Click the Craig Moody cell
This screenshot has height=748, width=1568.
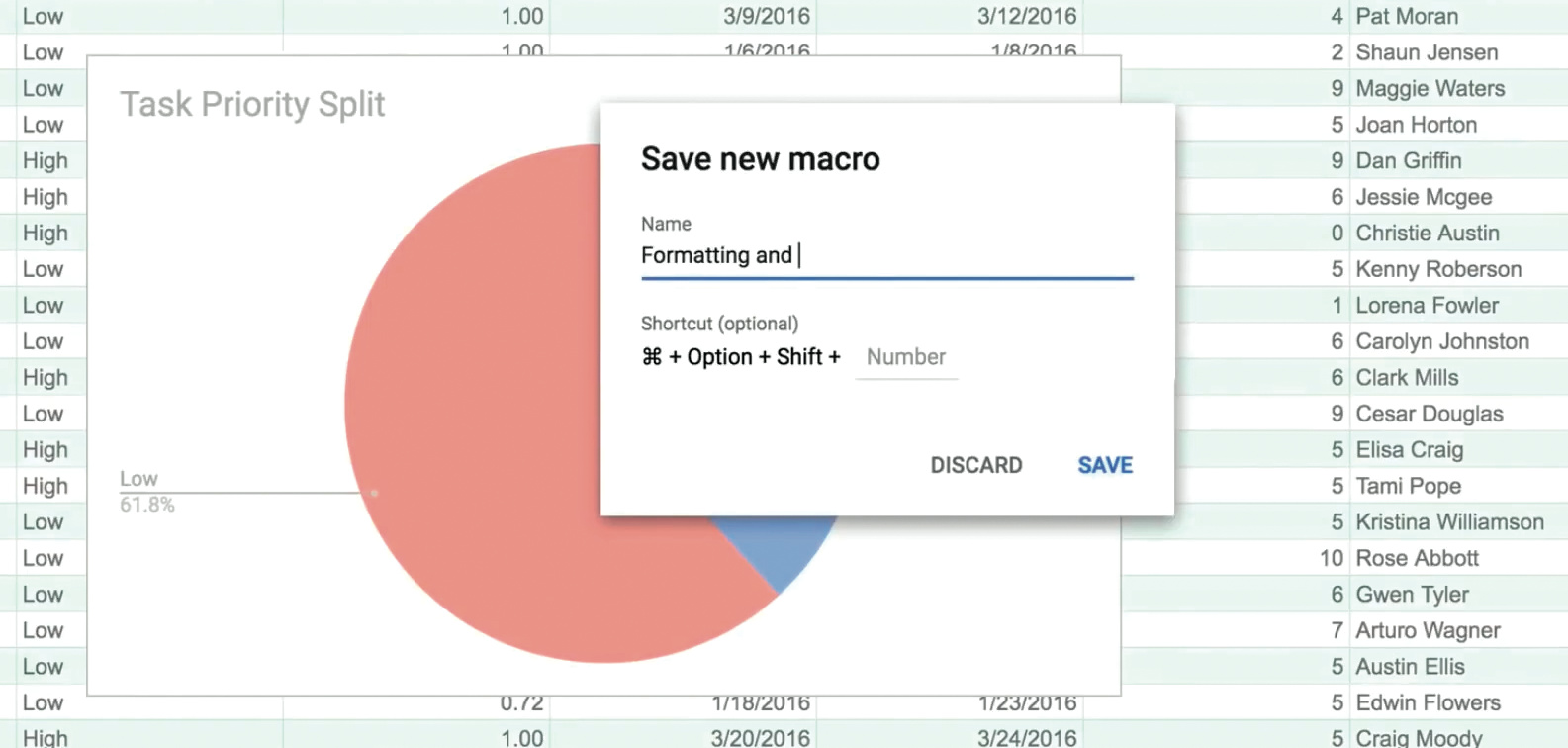coord(1419,737)
